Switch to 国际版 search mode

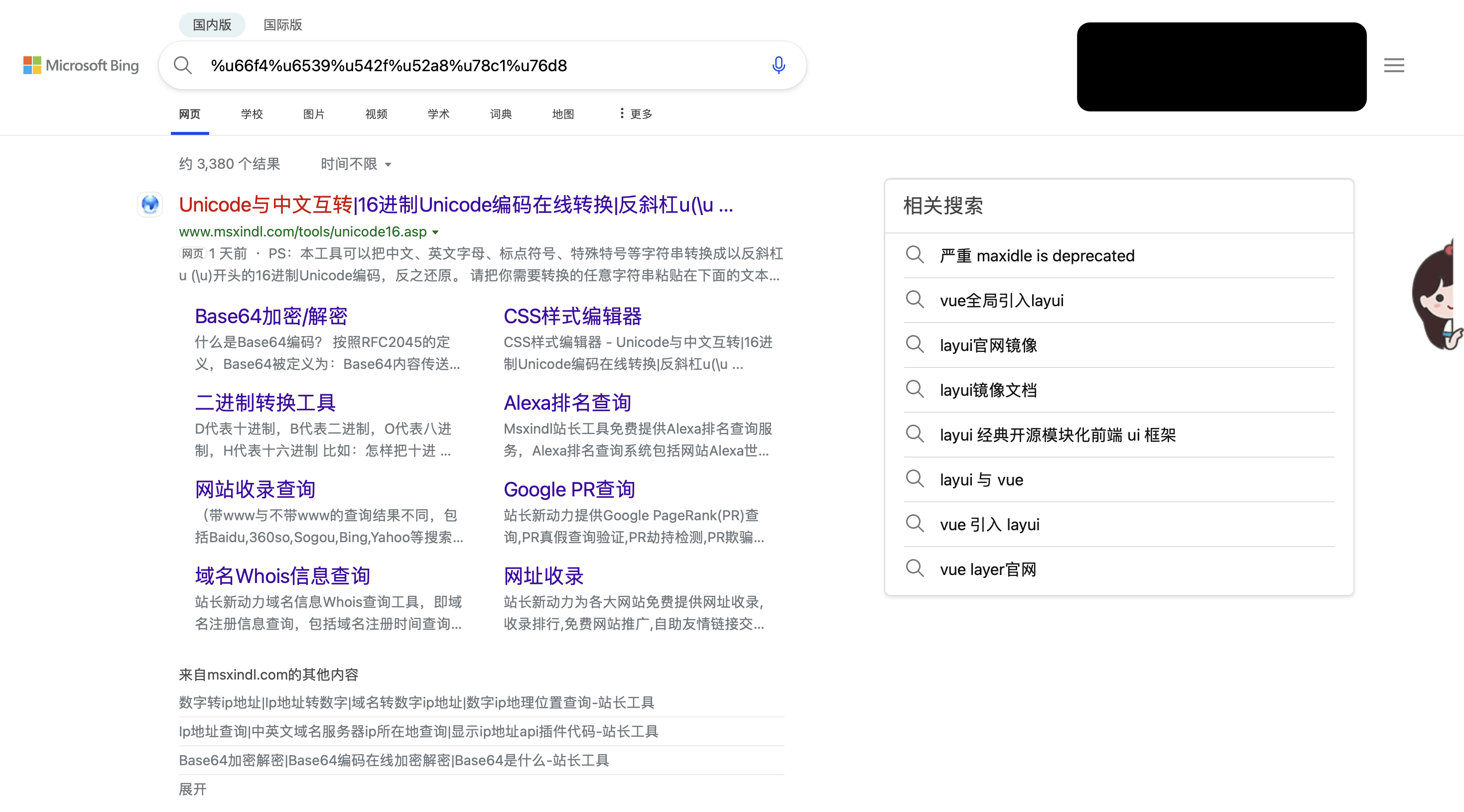[282, 25]
